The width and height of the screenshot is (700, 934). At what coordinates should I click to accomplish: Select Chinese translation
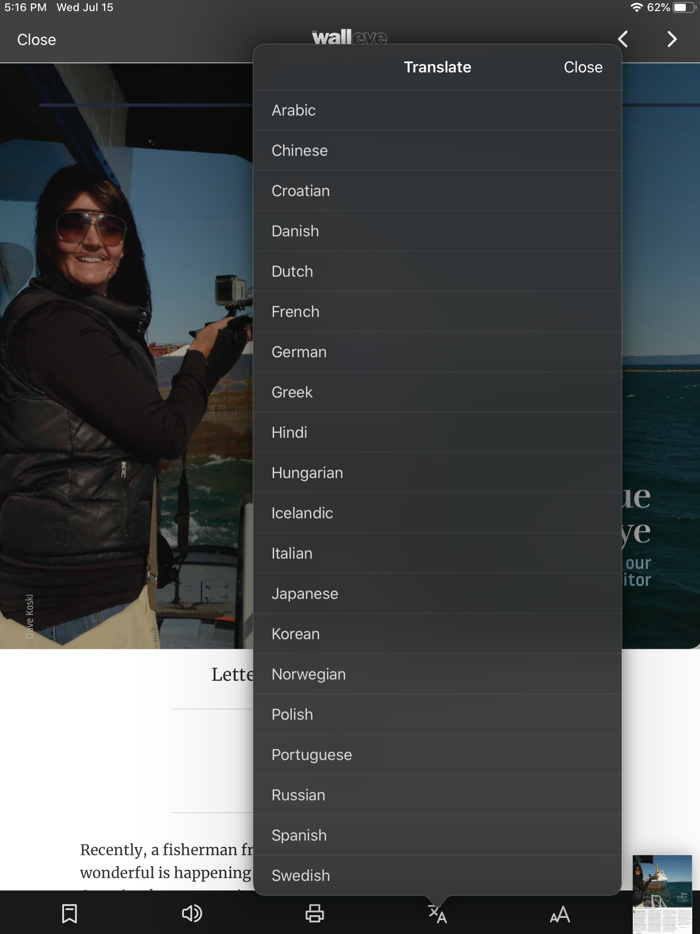[x=437, y=151]
